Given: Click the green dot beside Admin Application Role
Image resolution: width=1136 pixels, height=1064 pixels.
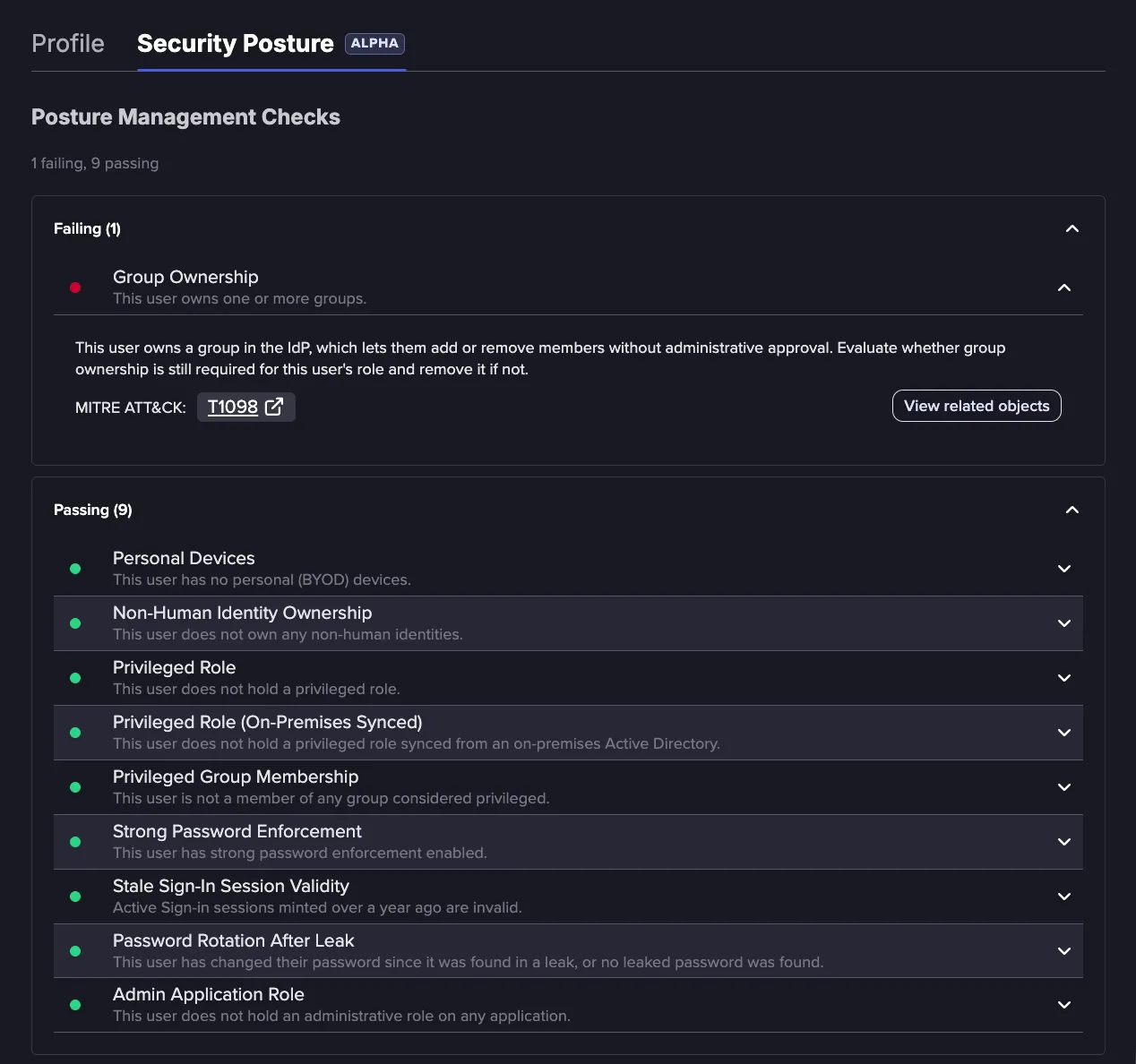Looking at the screenshot, I should coord(75,1005).
